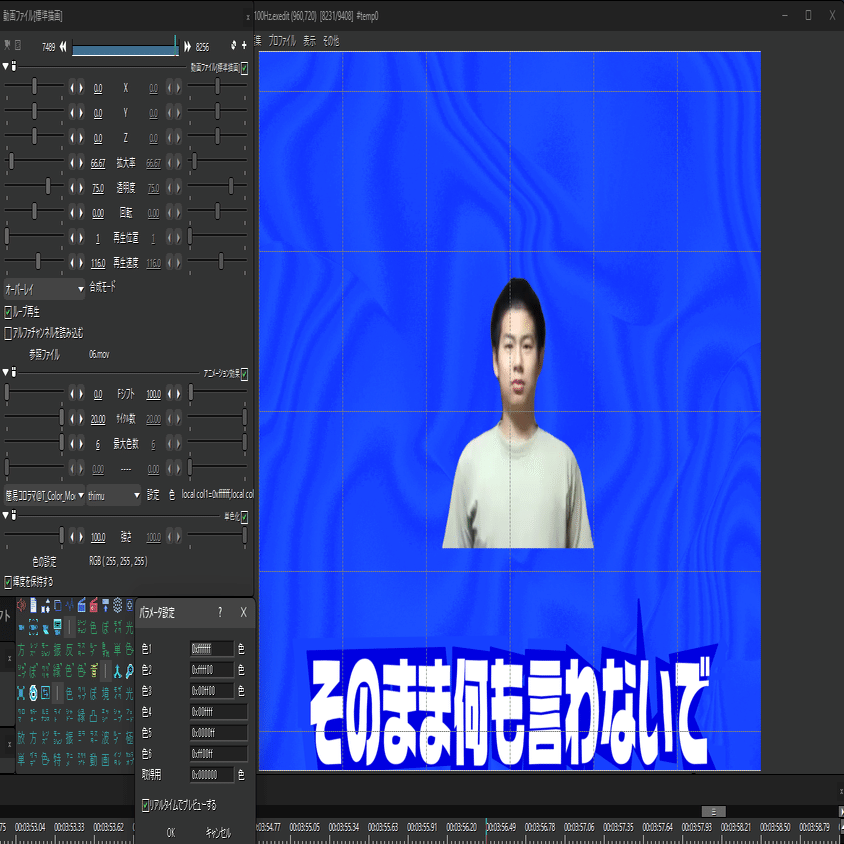The width and height of the screenshot is (844, 844).
Task: Select the 極 effect icon in palette
Action: point(130,737)
